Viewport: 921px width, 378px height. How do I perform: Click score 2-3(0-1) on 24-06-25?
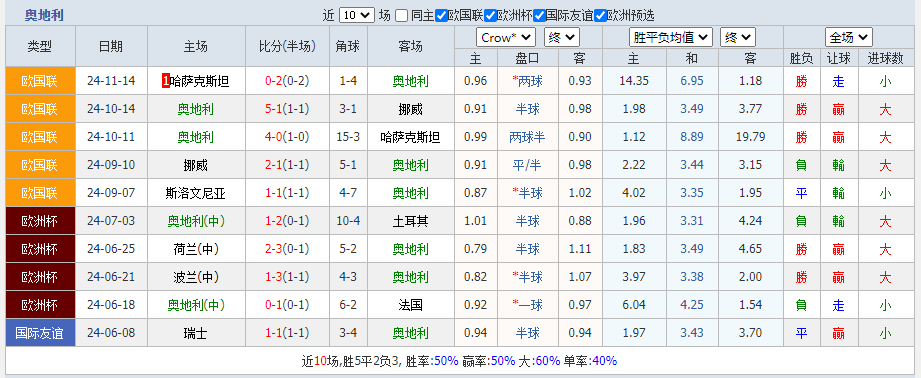click(x=287, y=249)
